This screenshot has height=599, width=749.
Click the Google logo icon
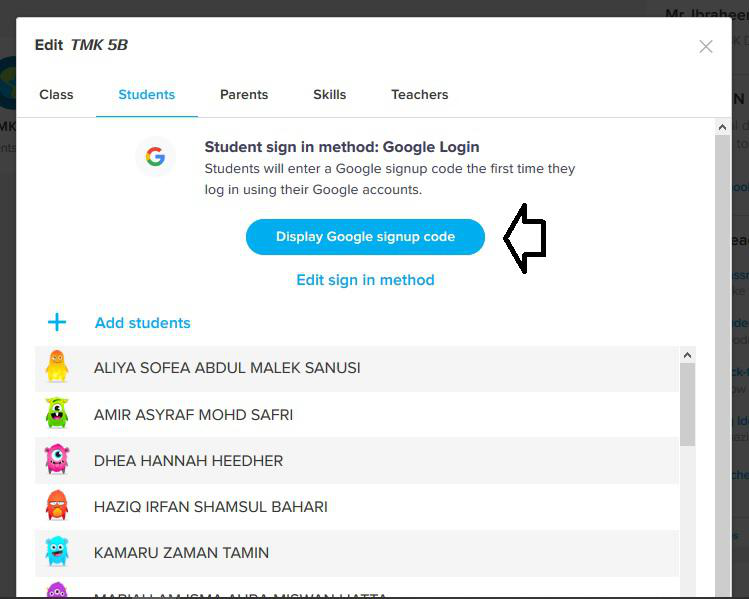click(x=155, y=157)
